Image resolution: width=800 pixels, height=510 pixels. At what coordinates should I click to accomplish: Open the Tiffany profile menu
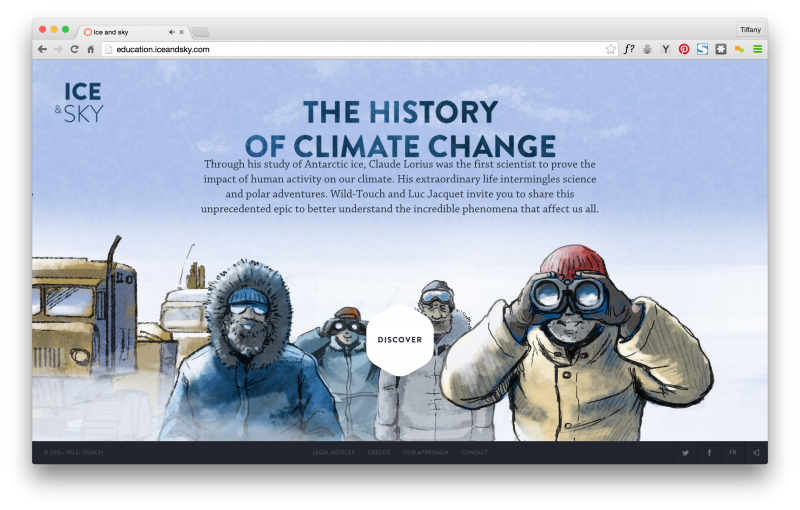pyautogui.click(x=750, y=30)
